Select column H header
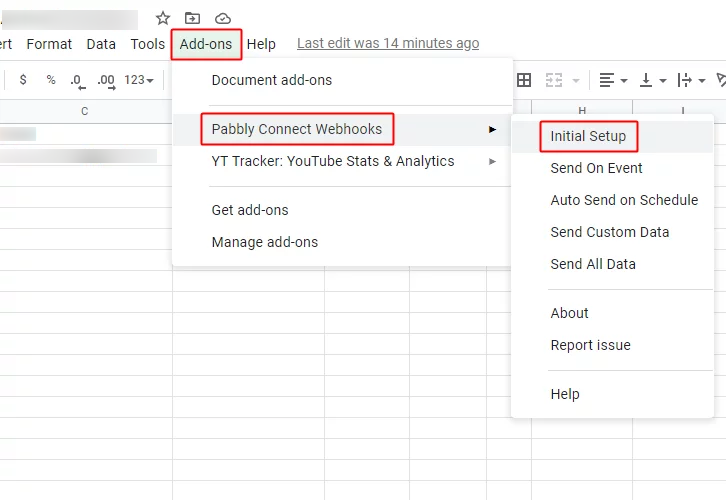Viewport: 726px width, 500px height. click(x=582, y=108)
